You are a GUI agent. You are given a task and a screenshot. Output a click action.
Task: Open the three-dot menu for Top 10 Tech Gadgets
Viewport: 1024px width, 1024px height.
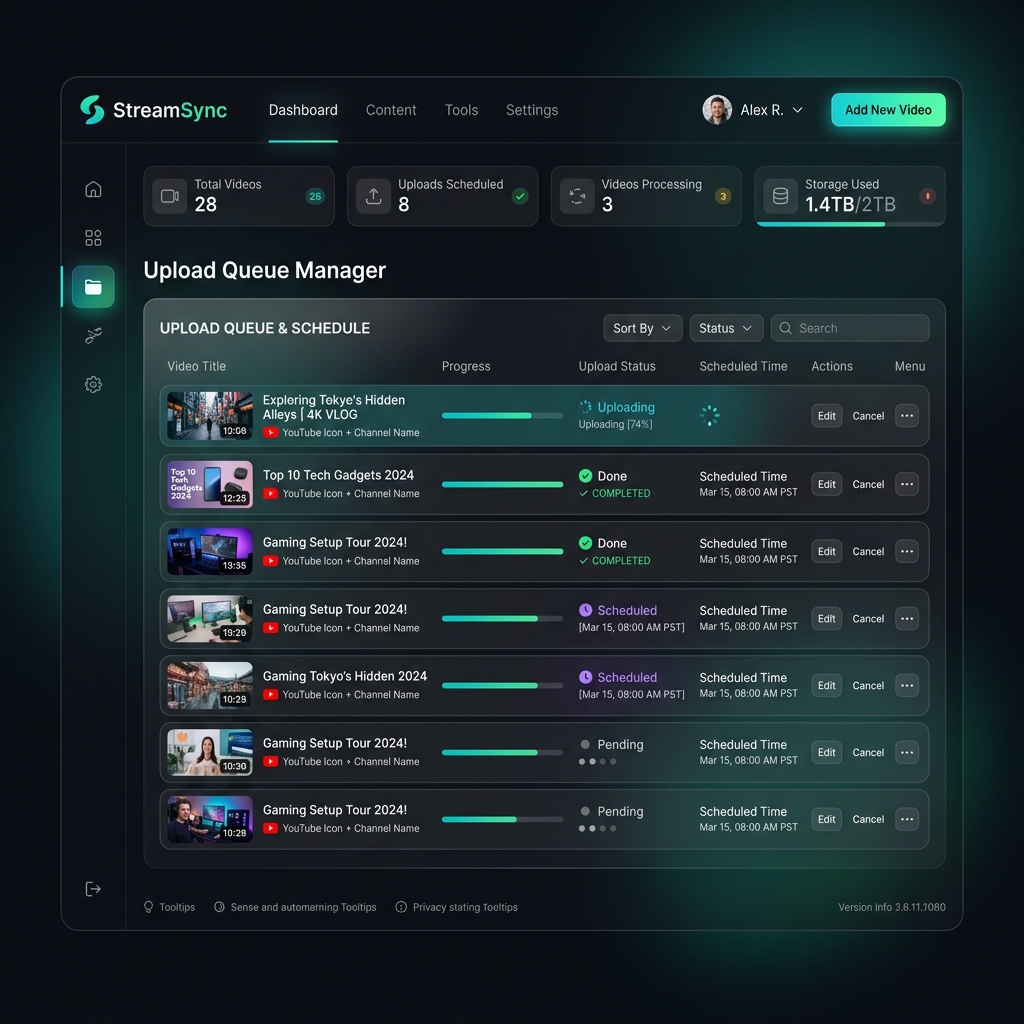[907, 484]
